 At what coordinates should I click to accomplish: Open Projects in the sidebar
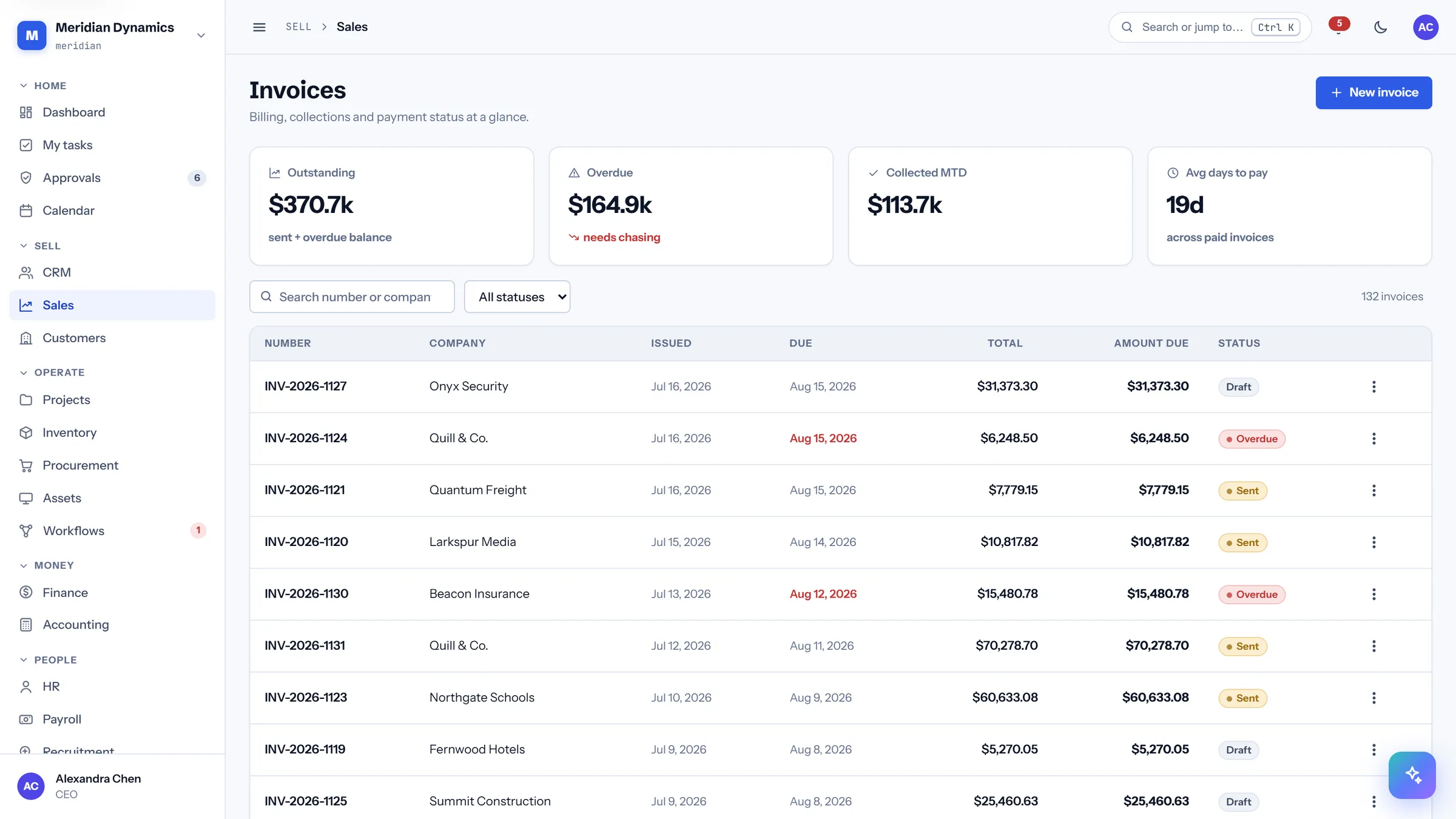(x=112, y=400)
